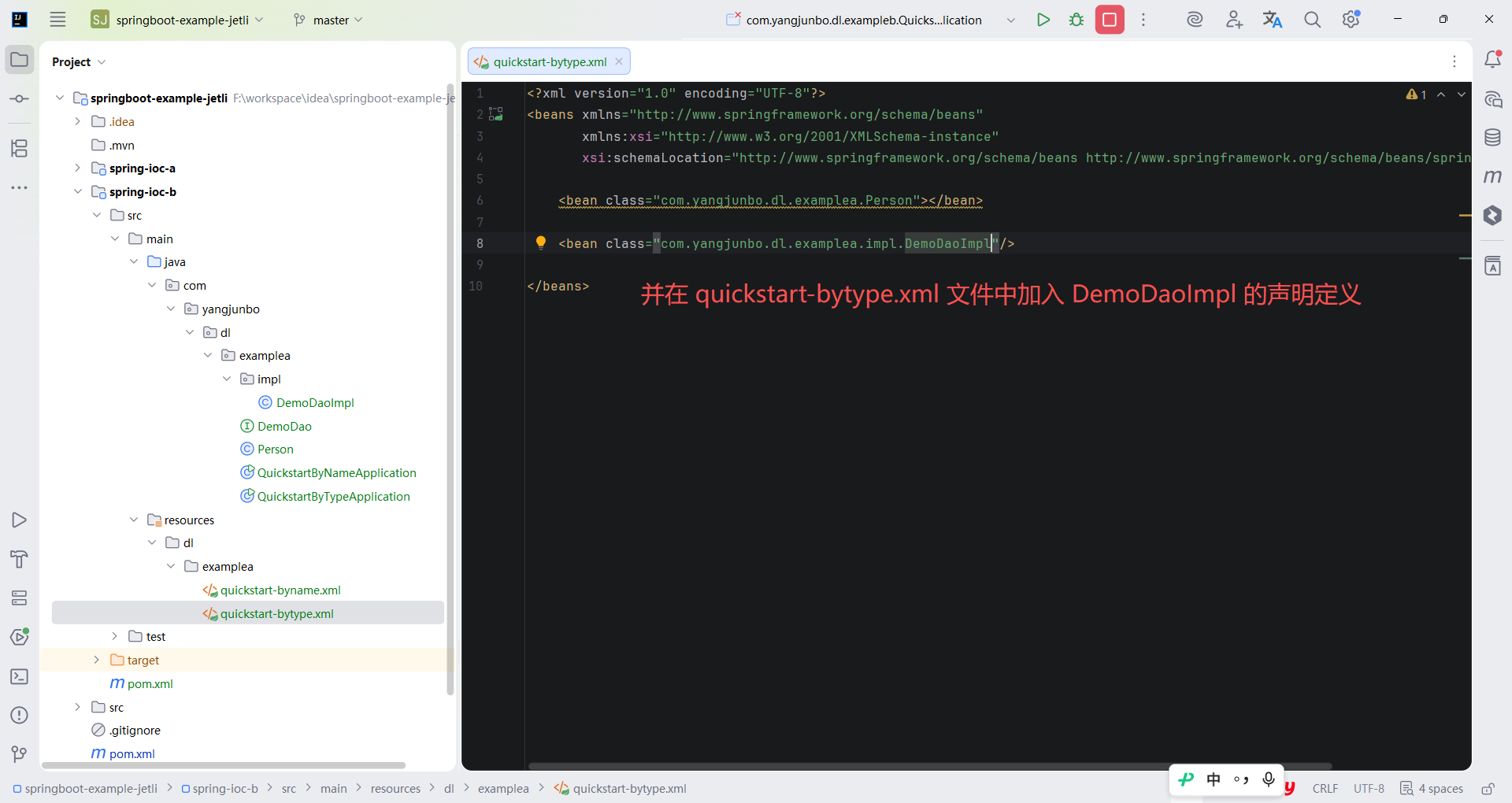Expand the target folder
Viewport: 1512px width, 803px height.
[96, 660]
